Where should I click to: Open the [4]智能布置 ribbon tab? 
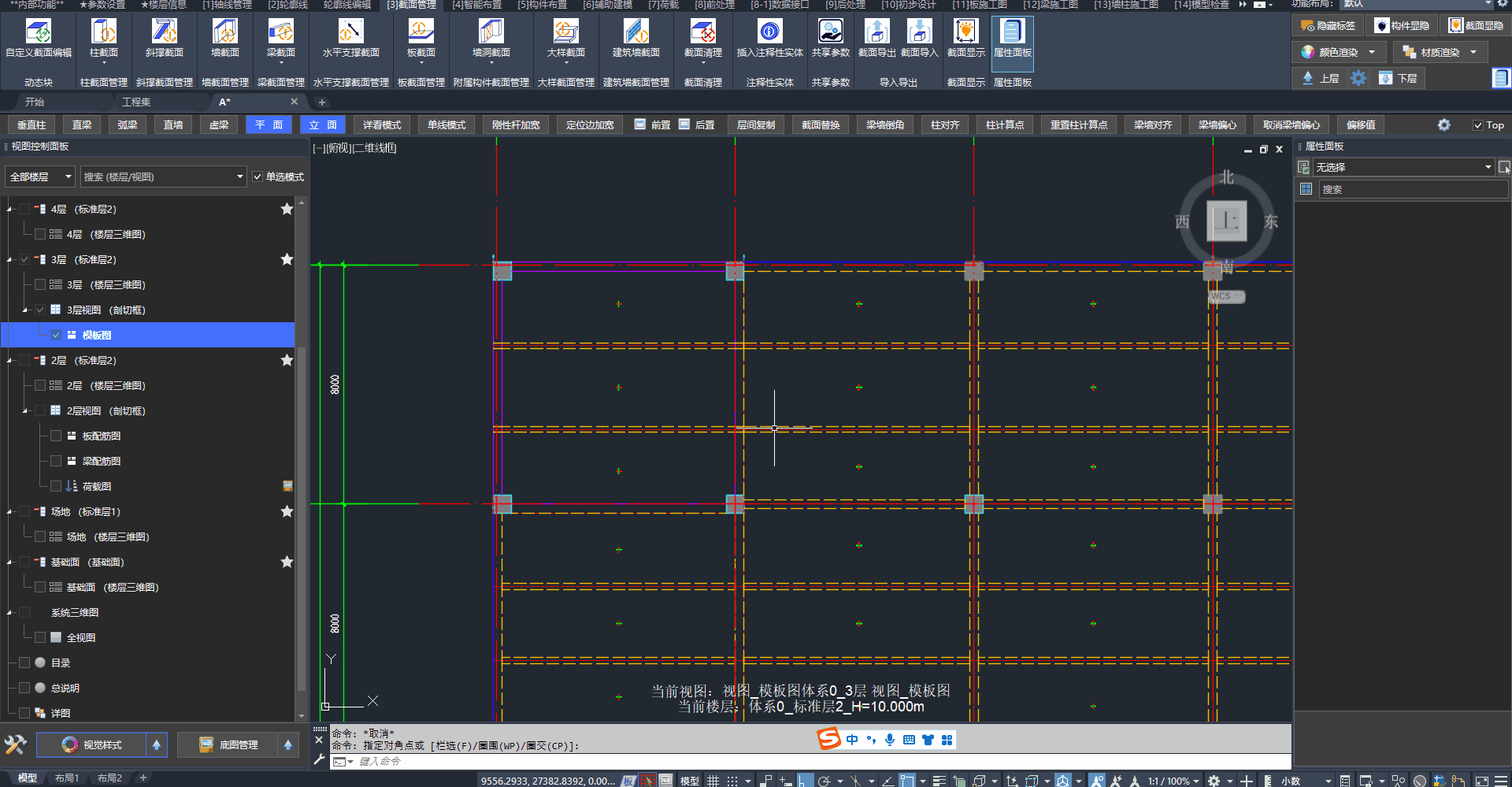[x=476, y=5]
